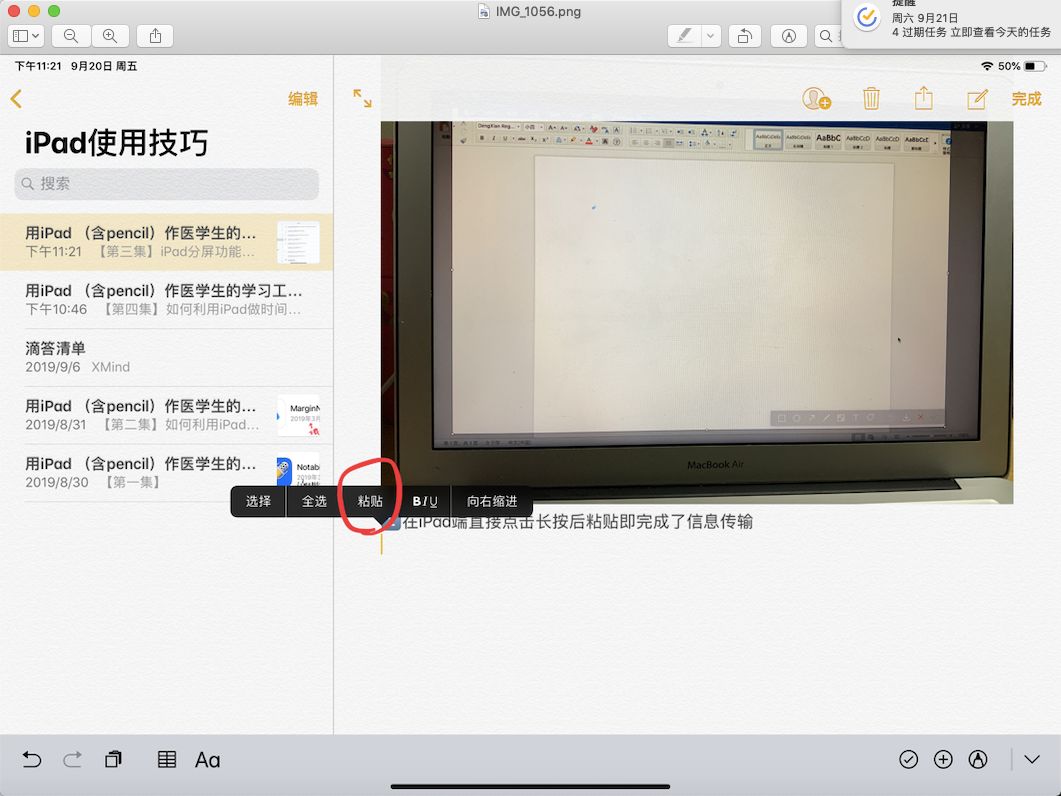Add people to this note
The image size is (1061, 796).
816,99
